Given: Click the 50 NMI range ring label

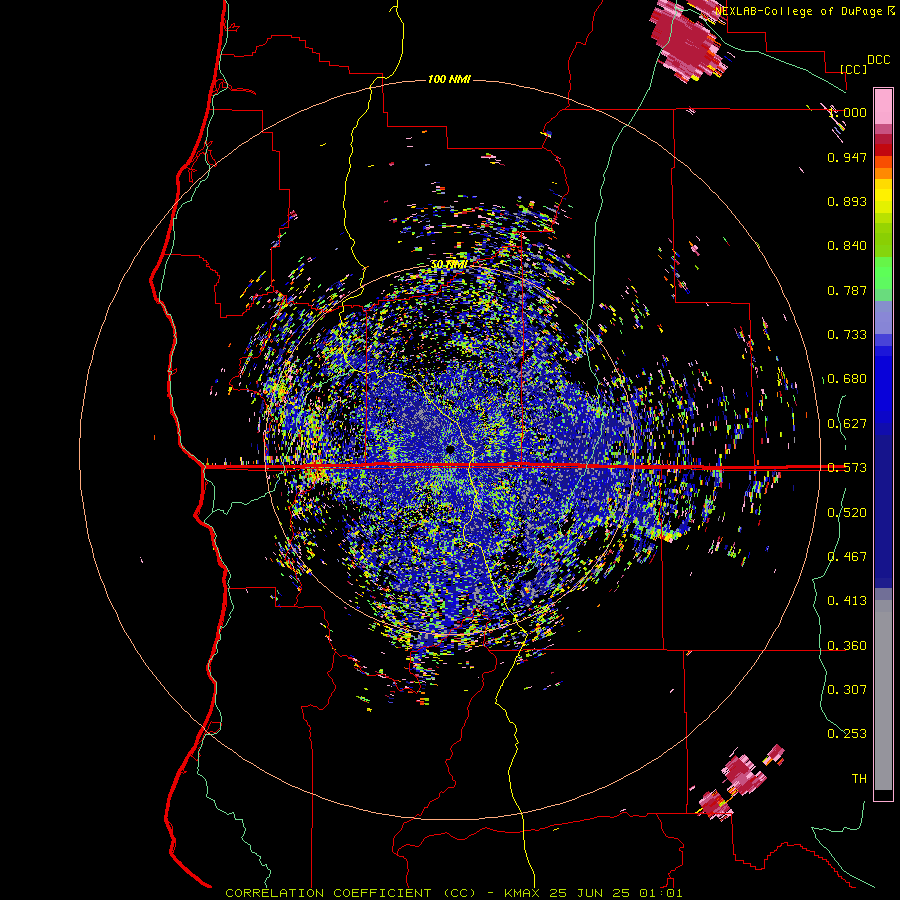Looking at the screenshot, I should click(x=449, y=265).
